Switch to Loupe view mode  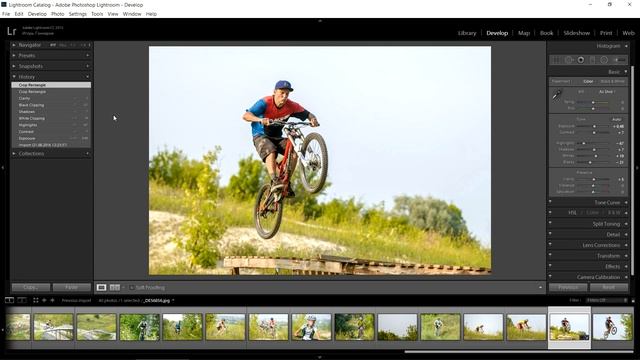point(101,287)
